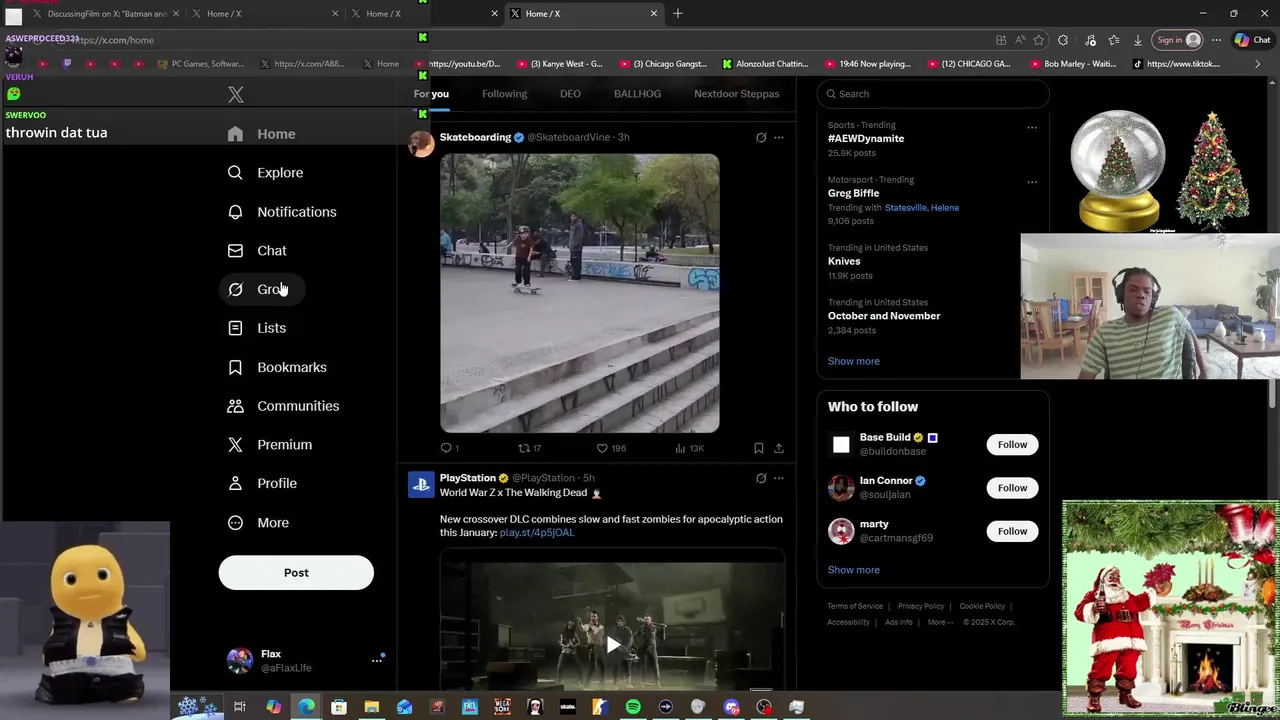Open More options in sidebar

click(x=258, y=523)
